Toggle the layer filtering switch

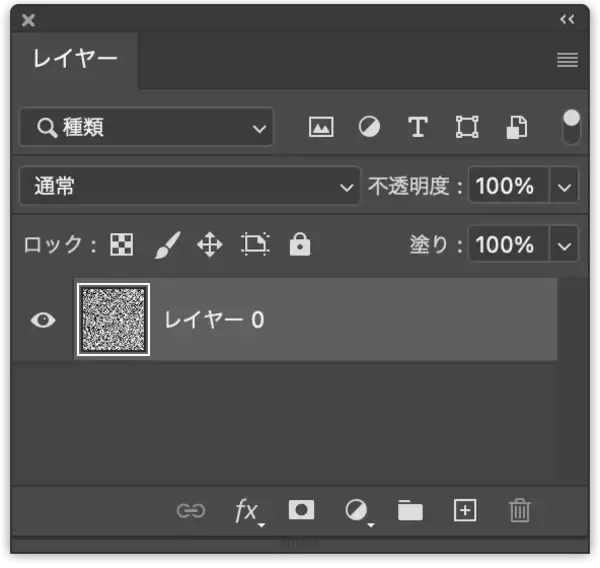click(x=571, y=126)
